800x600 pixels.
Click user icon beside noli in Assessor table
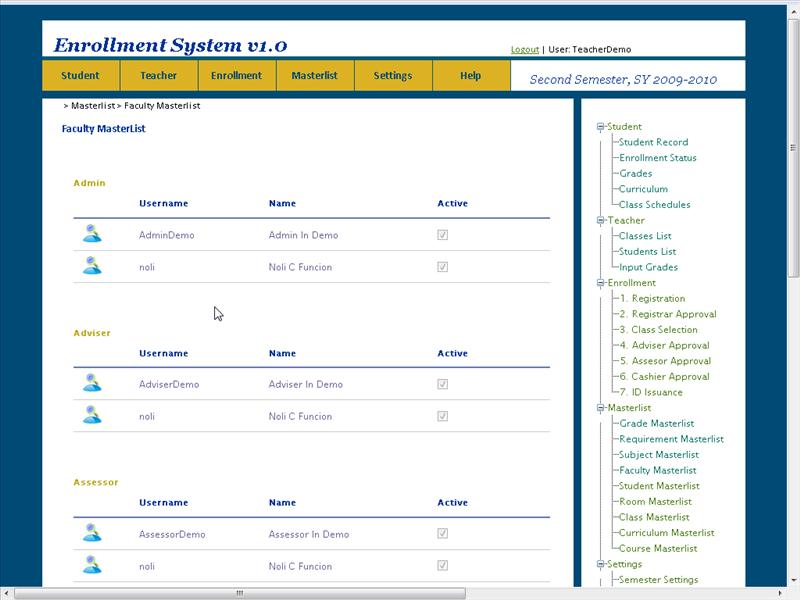(92, 565)
